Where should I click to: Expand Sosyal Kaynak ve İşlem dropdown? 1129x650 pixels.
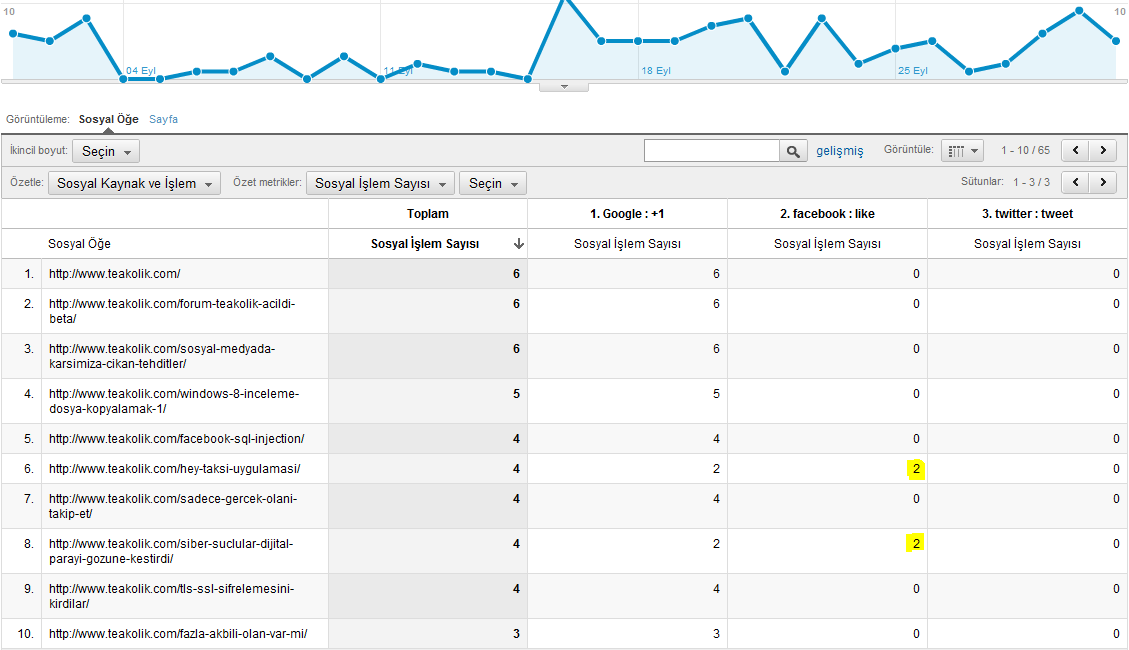point(135,184)
